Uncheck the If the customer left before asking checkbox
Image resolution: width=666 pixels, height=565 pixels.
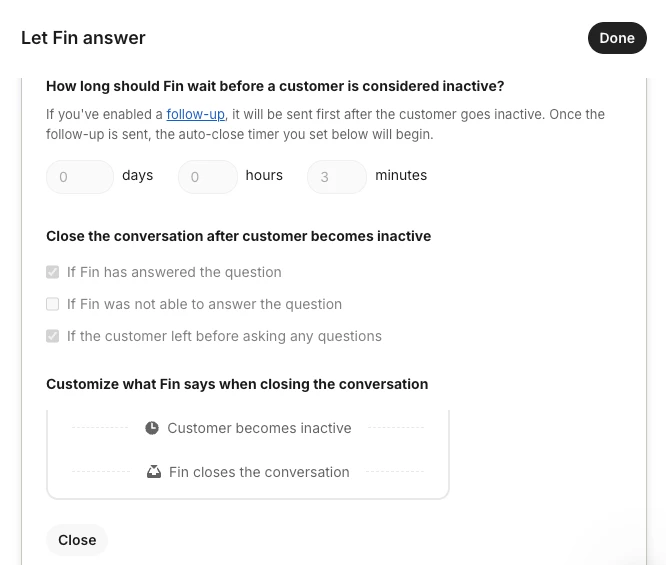click(x=53, y=336)
